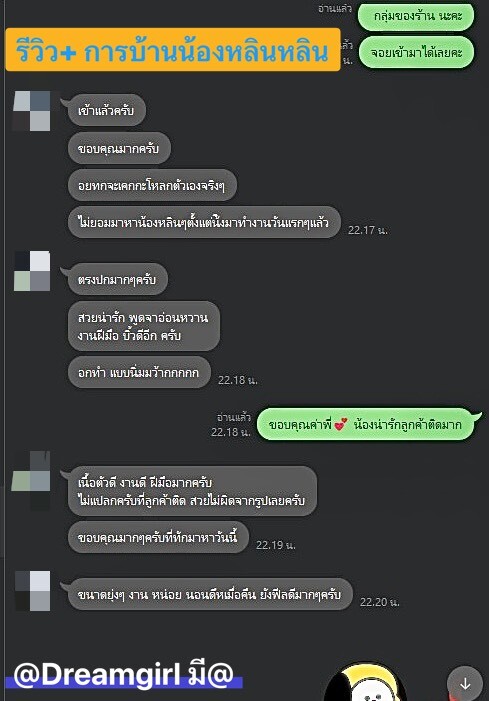Select the ตรงปกมากๆครับ message bubble

(118, 279)
